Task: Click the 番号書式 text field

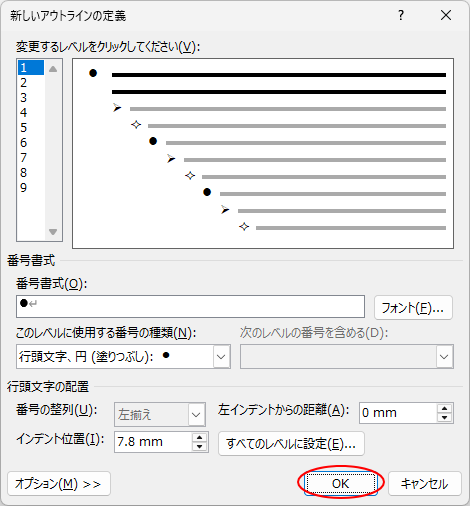Action: 190,306
